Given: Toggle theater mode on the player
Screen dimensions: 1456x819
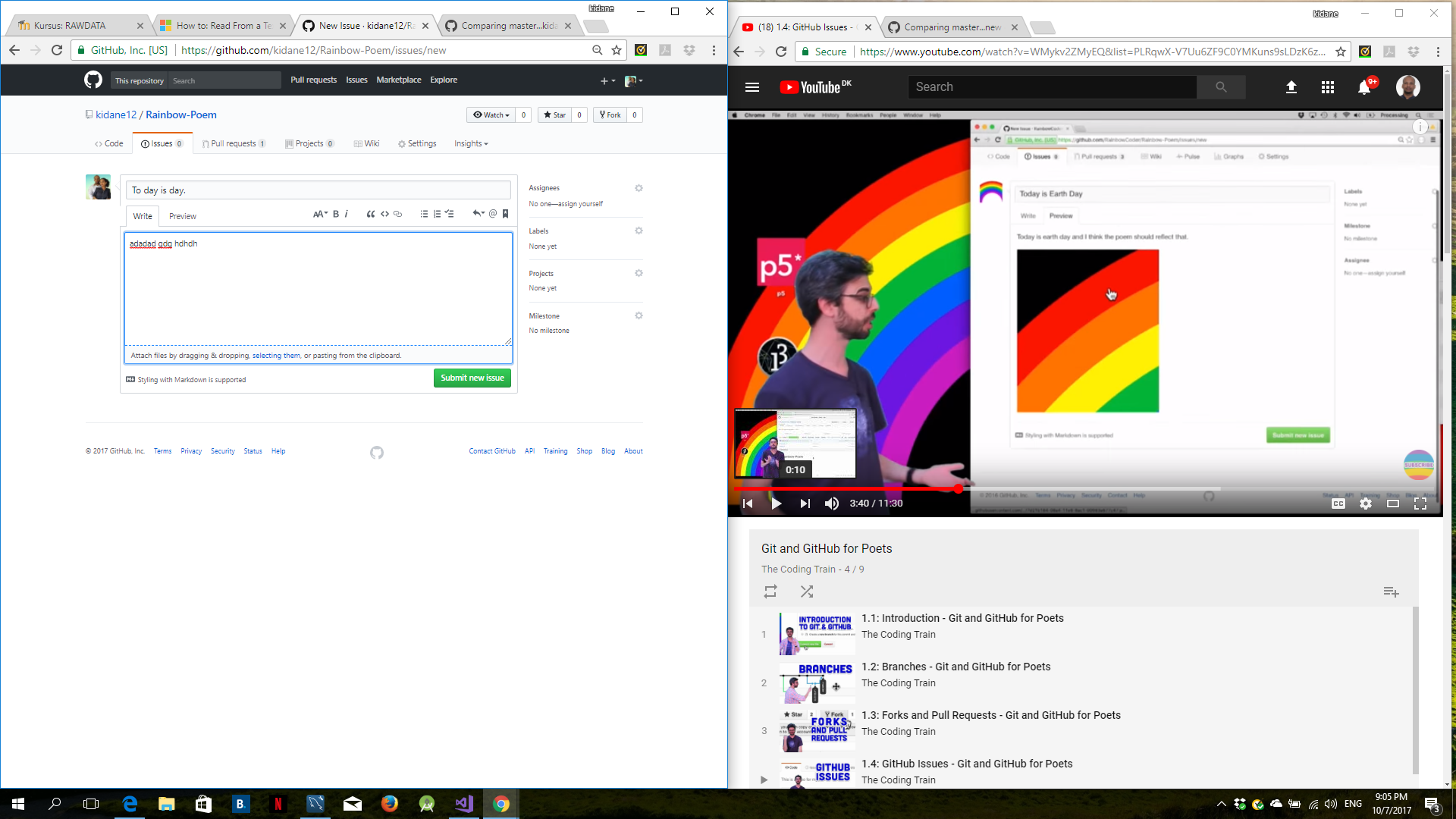Looking at the screenshot, I should 1393,504.
